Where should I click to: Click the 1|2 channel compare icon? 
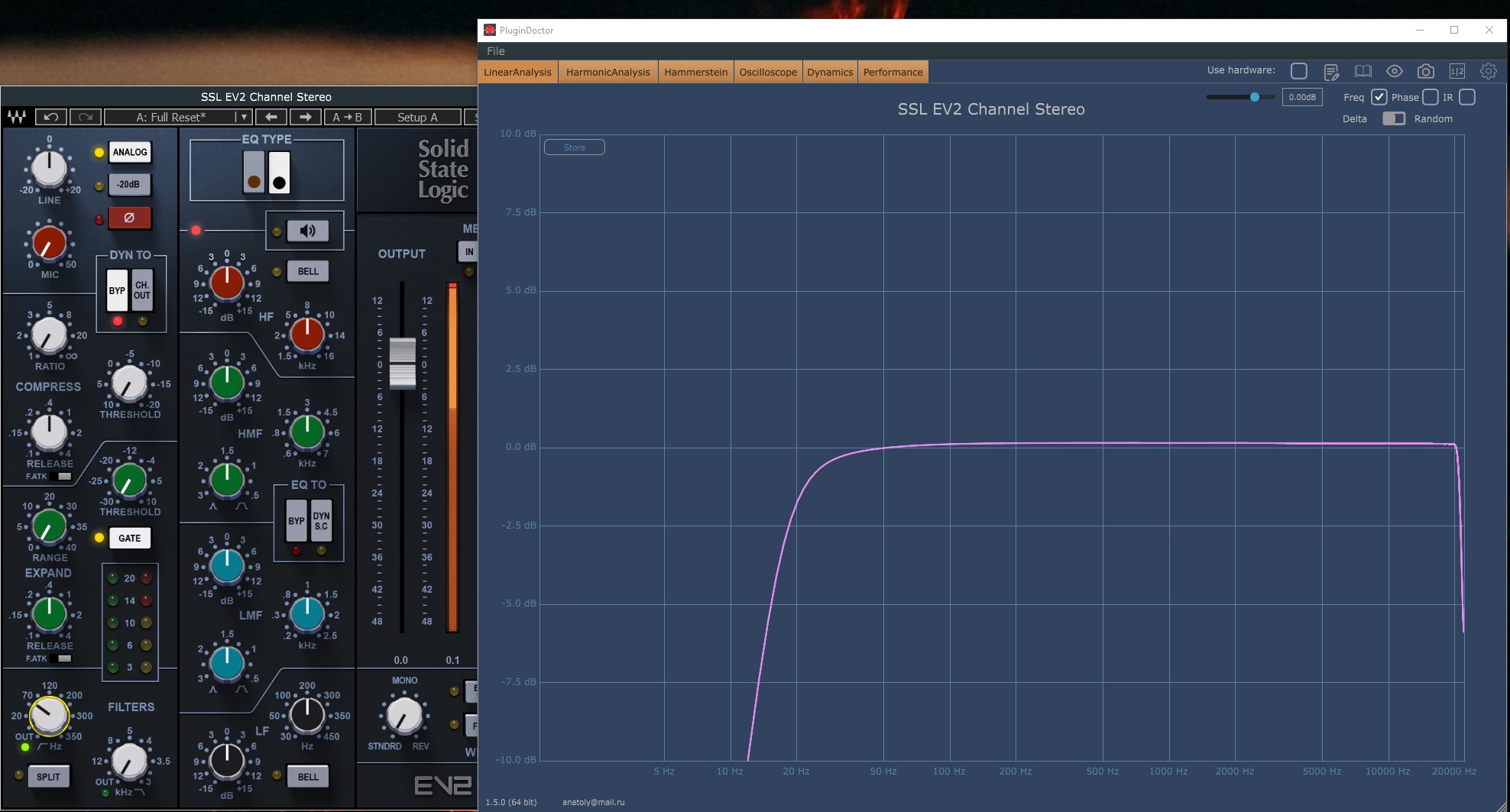pyautogui.click(x=1457, y=72)
